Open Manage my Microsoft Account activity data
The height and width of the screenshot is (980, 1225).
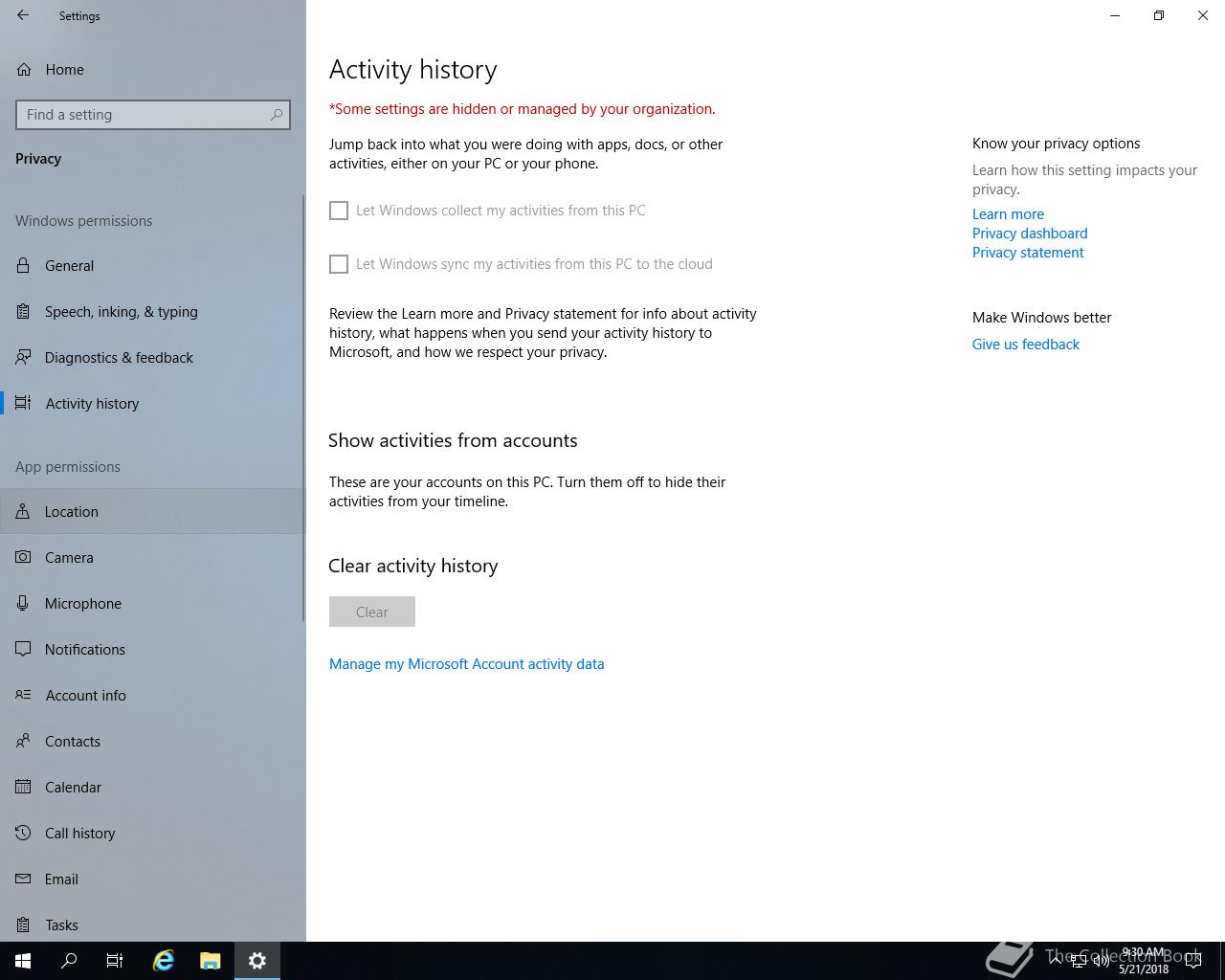467,663
